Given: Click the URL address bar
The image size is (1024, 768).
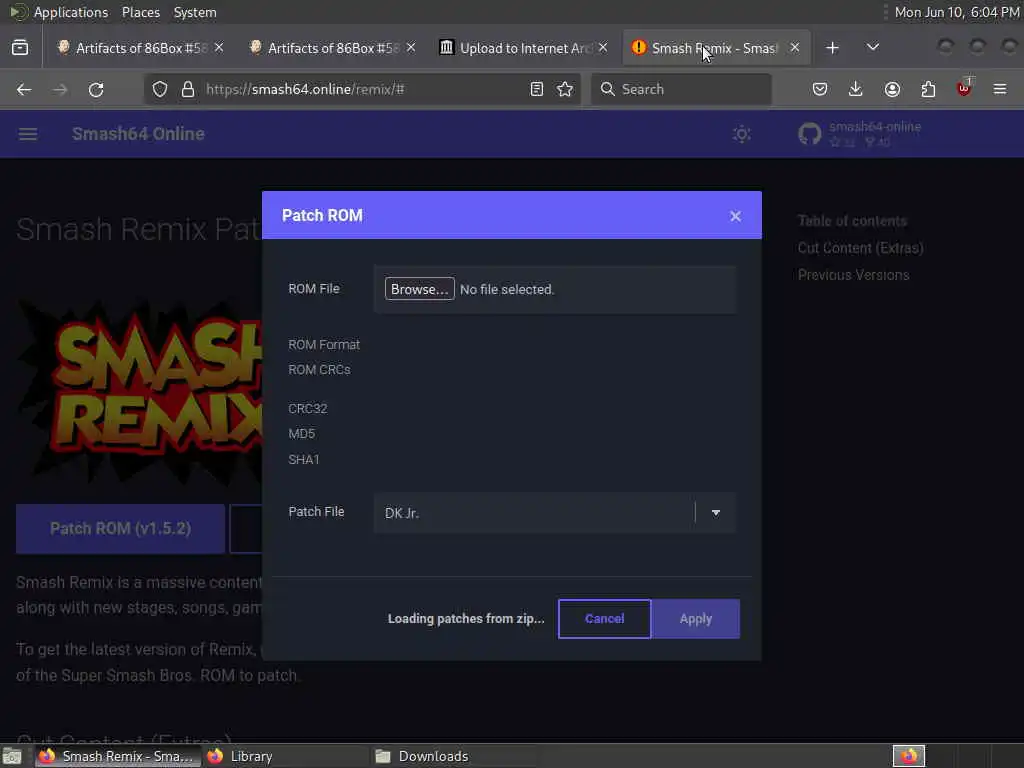Looking at the screenshot, I should click(363, 89).
